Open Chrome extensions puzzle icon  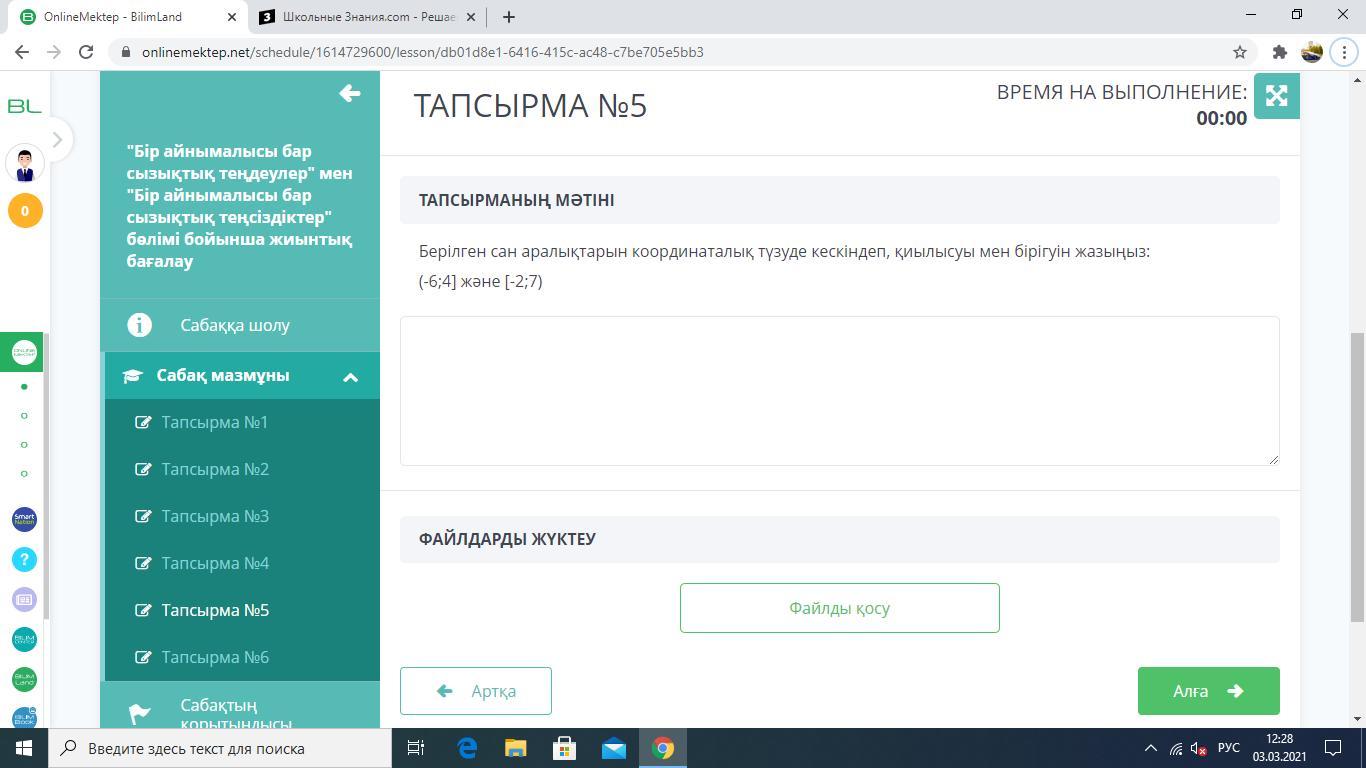tap(1279, 52)
